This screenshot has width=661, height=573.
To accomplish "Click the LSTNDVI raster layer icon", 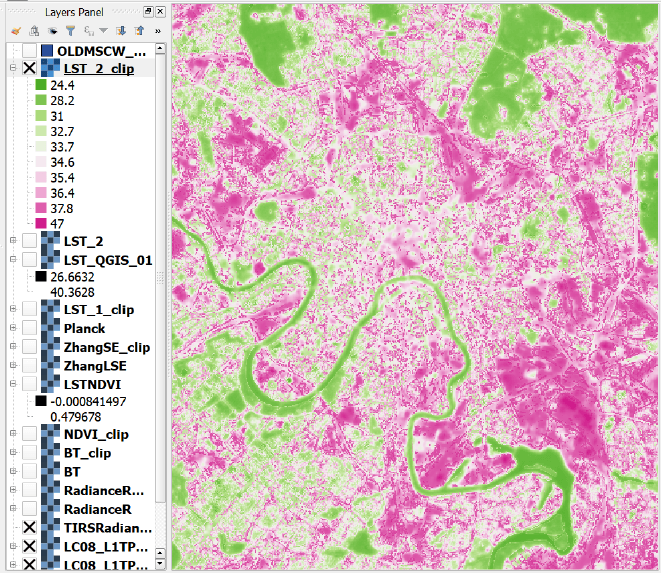I will click(x=50, y=384).
